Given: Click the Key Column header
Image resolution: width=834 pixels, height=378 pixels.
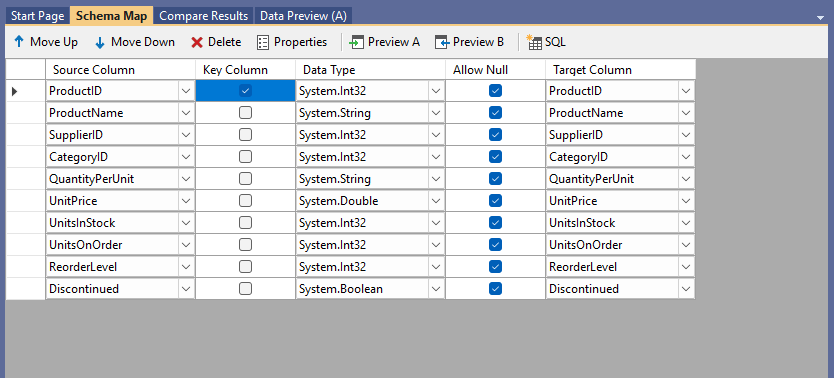Looking at the screenshot, I should pyautogui.click(x=245, y=70).
